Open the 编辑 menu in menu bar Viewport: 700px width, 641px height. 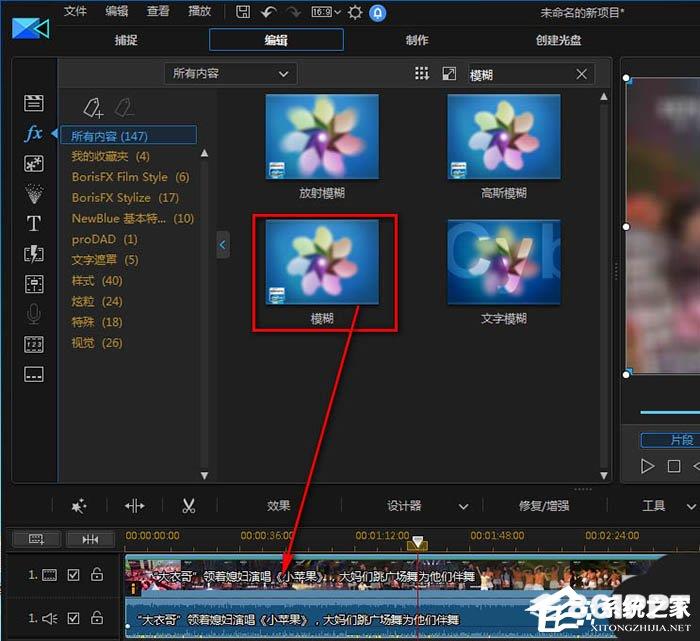click(x=117, y=11)
